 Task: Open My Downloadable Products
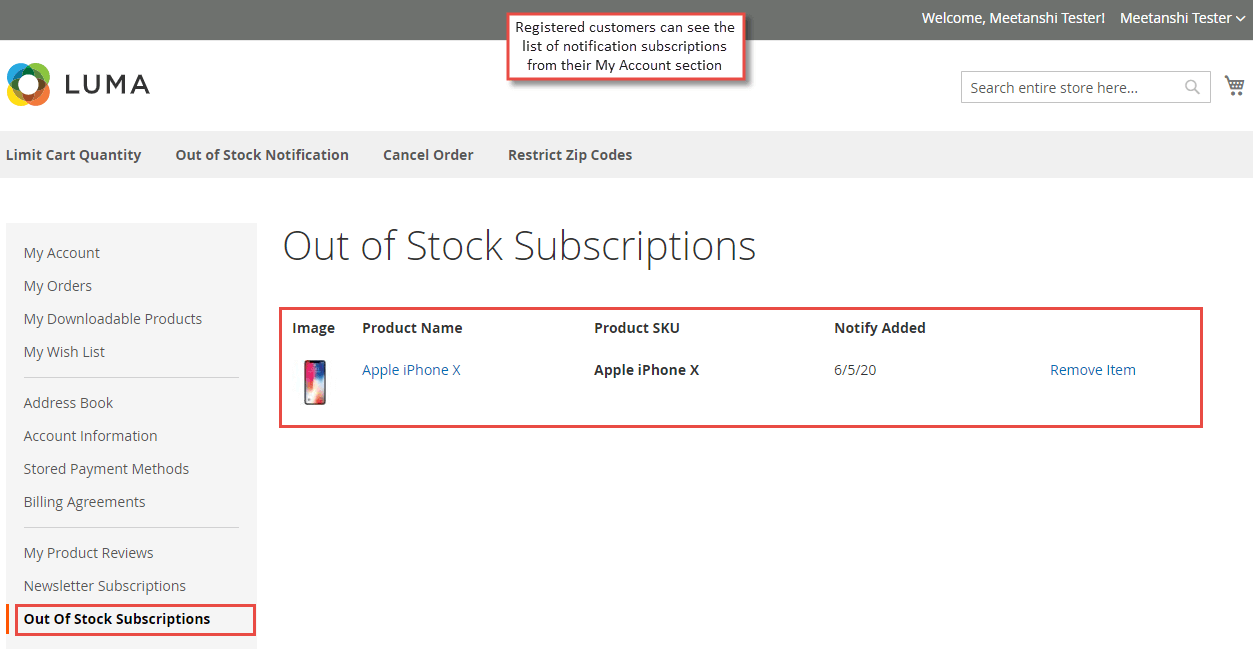click(x=113, y=319)
